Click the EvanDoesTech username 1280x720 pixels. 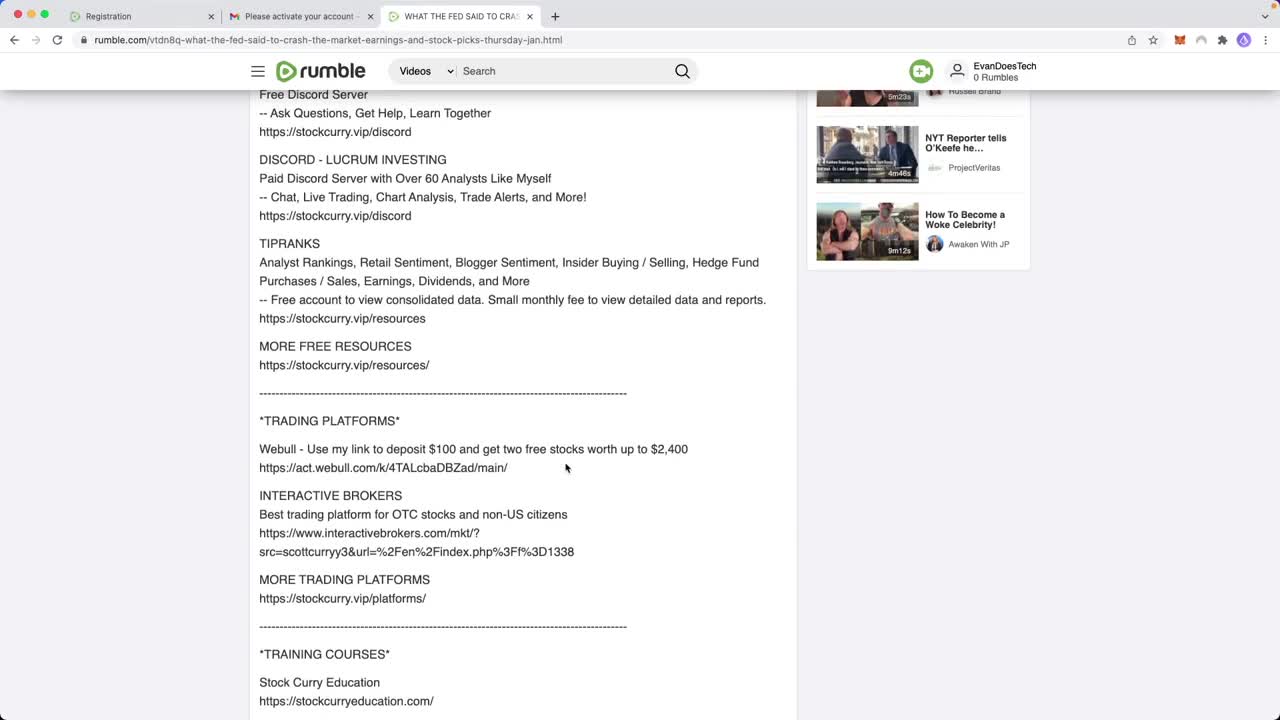click(1005, 66)
